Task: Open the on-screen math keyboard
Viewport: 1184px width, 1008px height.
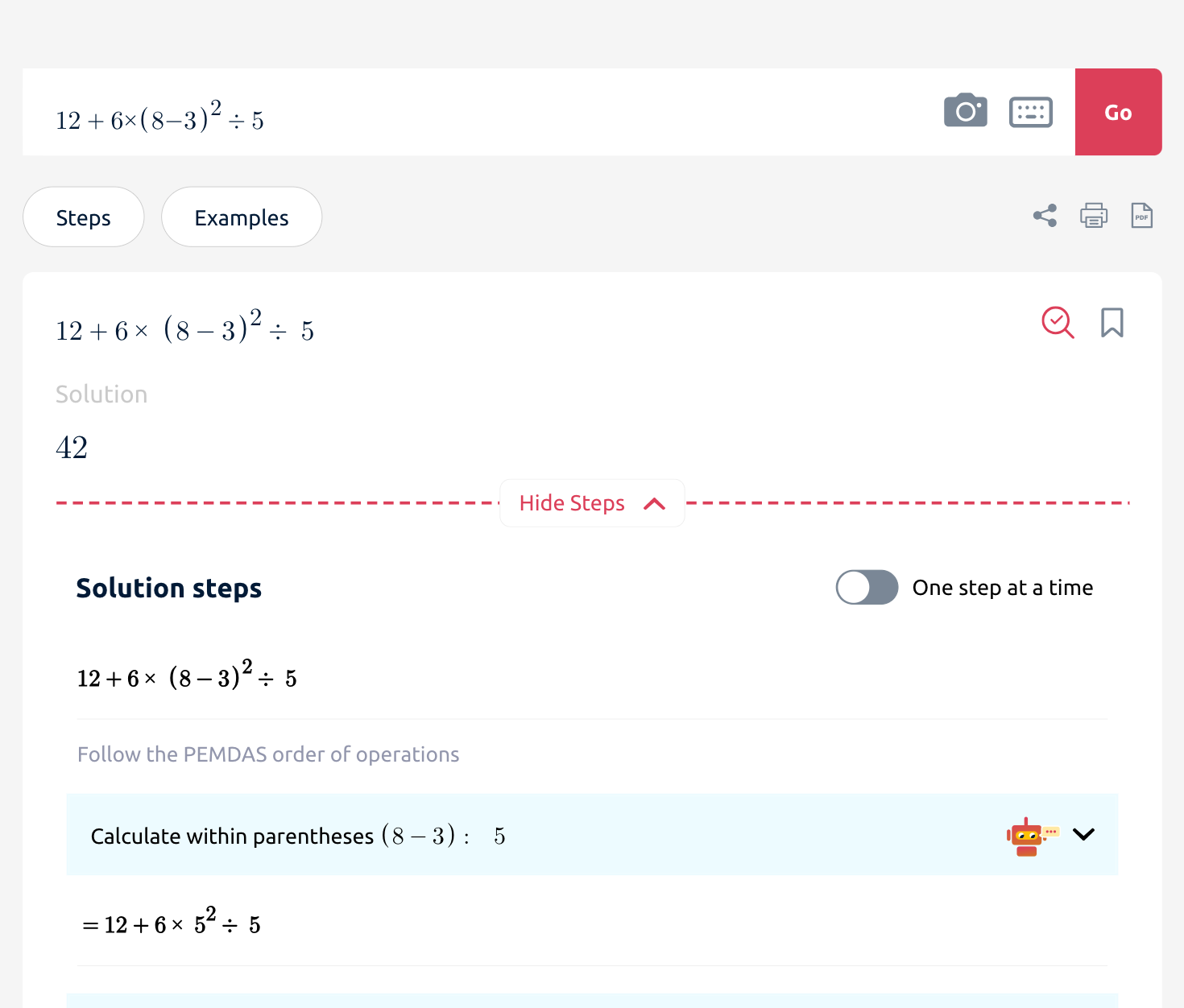Action: [x=1031, y=112]
